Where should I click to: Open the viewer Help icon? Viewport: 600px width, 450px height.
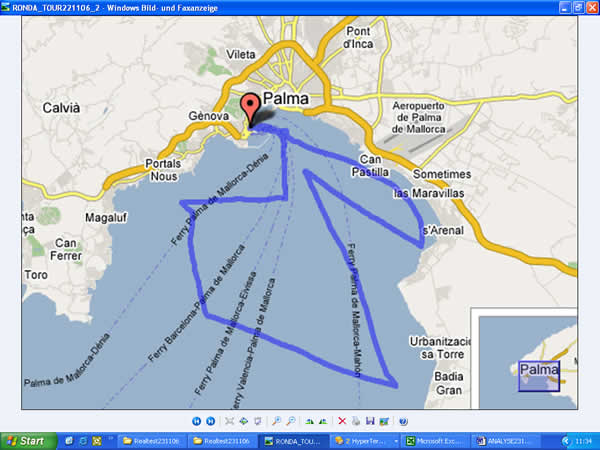click(402, 422)
